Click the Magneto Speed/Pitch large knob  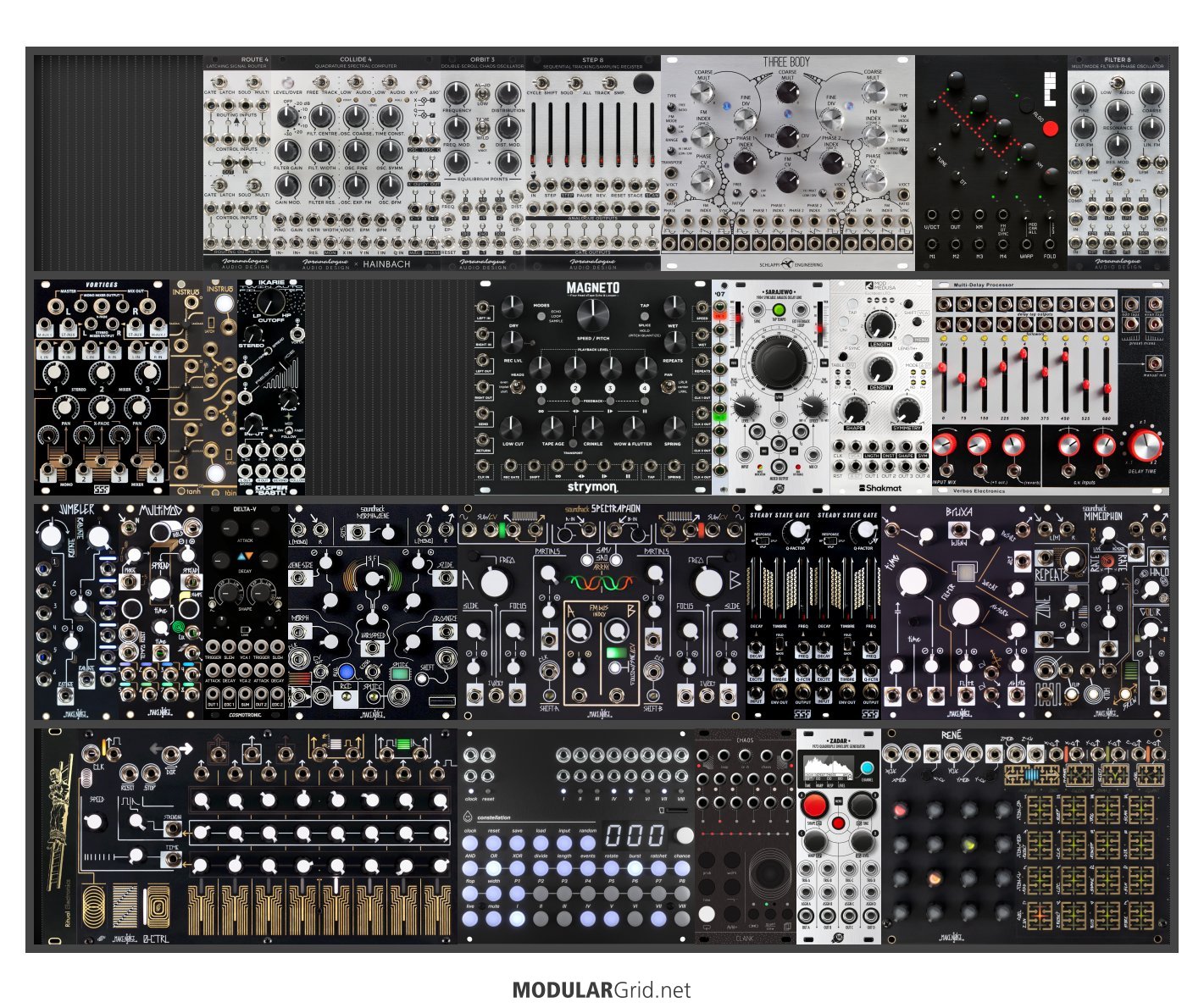tap(592, 316)
